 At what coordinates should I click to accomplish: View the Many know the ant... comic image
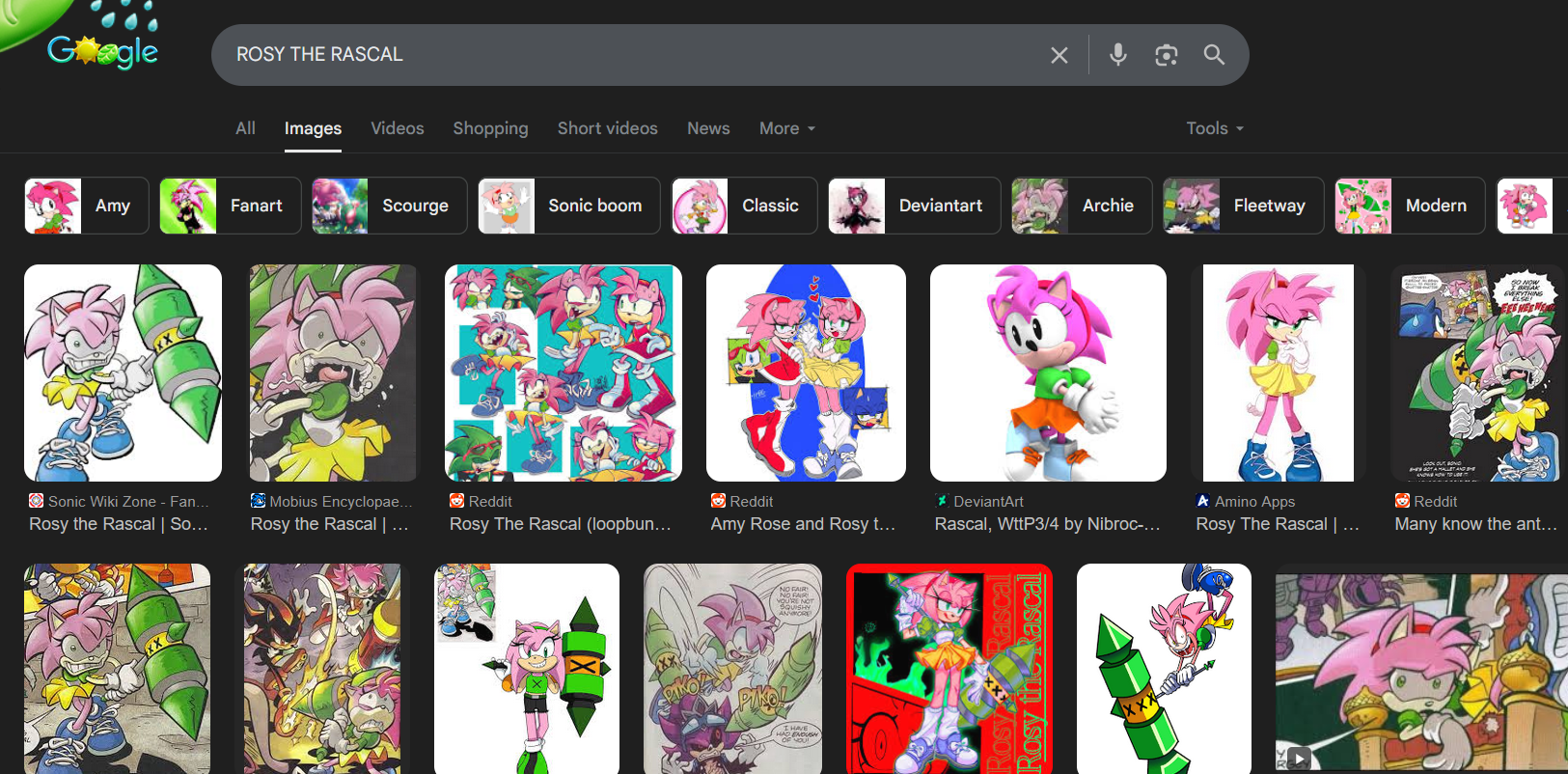tap(1479, 373)
